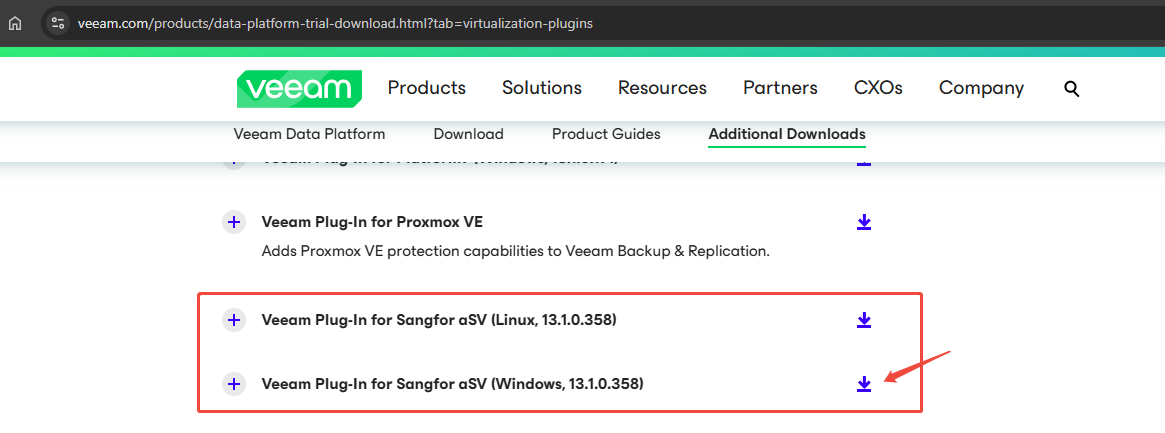Click the partially hidden top download icon
The width and height of the screenshot is (1165, 433).
[863, 161]
